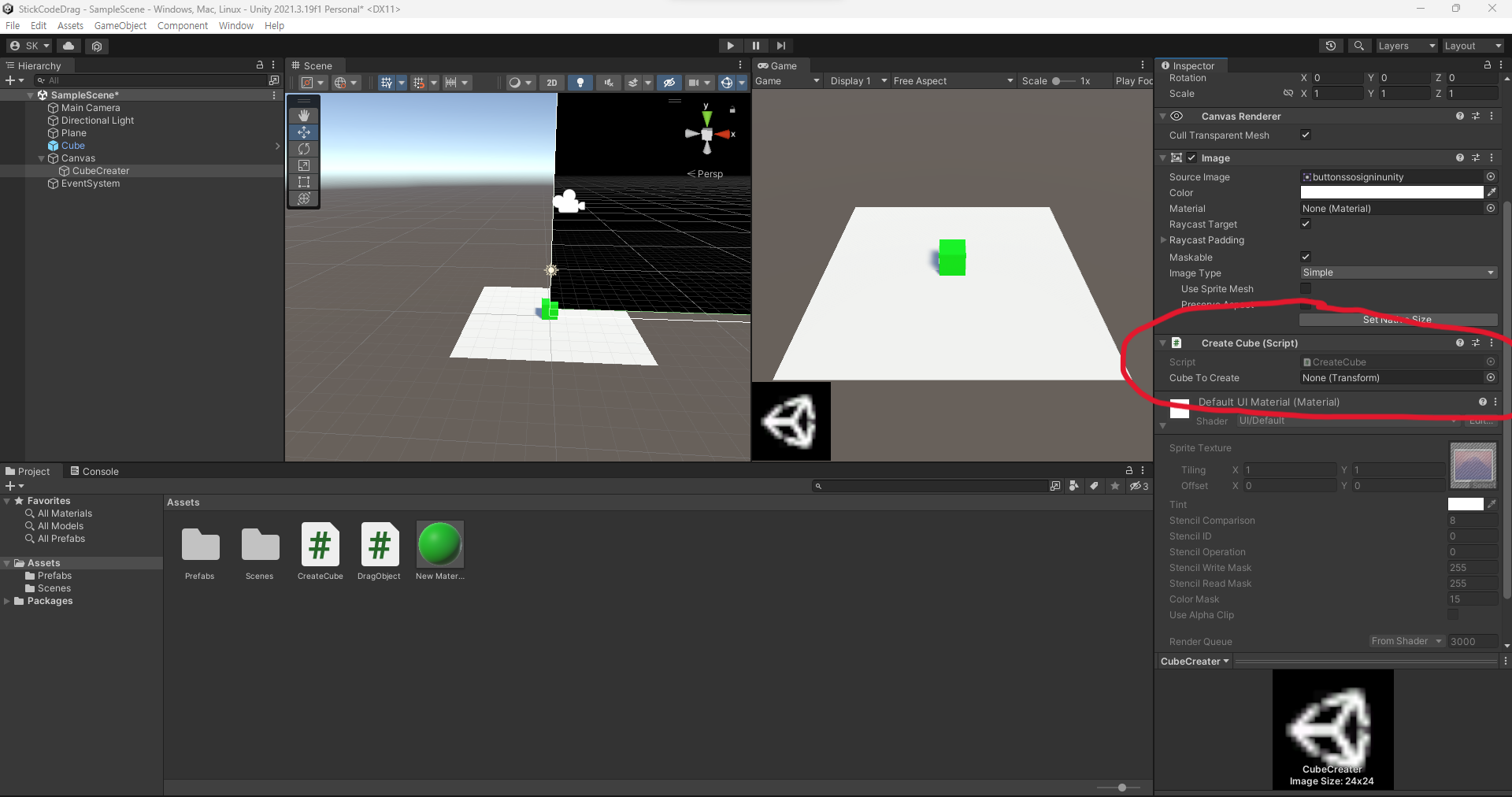Screen dimensions: 1512x797
Task: Select the Scale tool in Scene
Action: [304, 165]
